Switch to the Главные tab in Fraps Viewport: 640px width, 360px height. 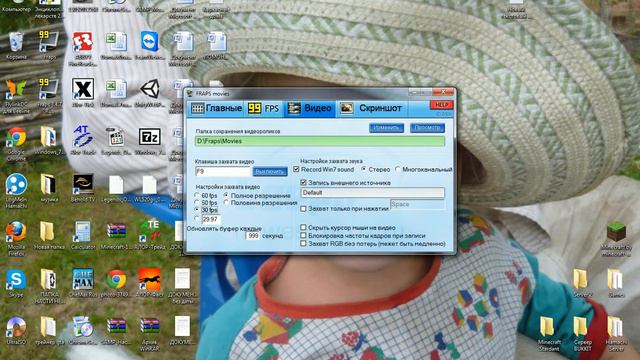[x=217, y=108]
